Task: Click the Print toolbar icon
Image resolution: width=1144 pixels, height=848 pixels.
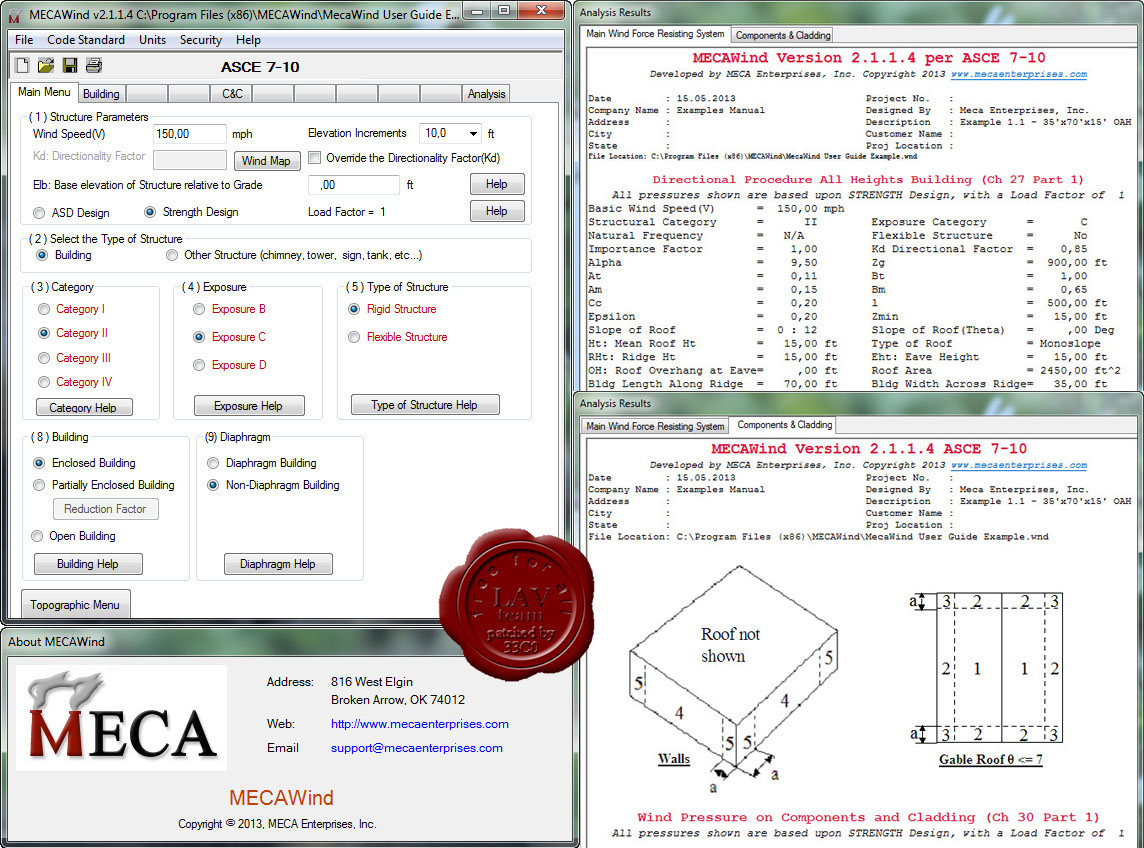Action: click(x=94, y=66)
